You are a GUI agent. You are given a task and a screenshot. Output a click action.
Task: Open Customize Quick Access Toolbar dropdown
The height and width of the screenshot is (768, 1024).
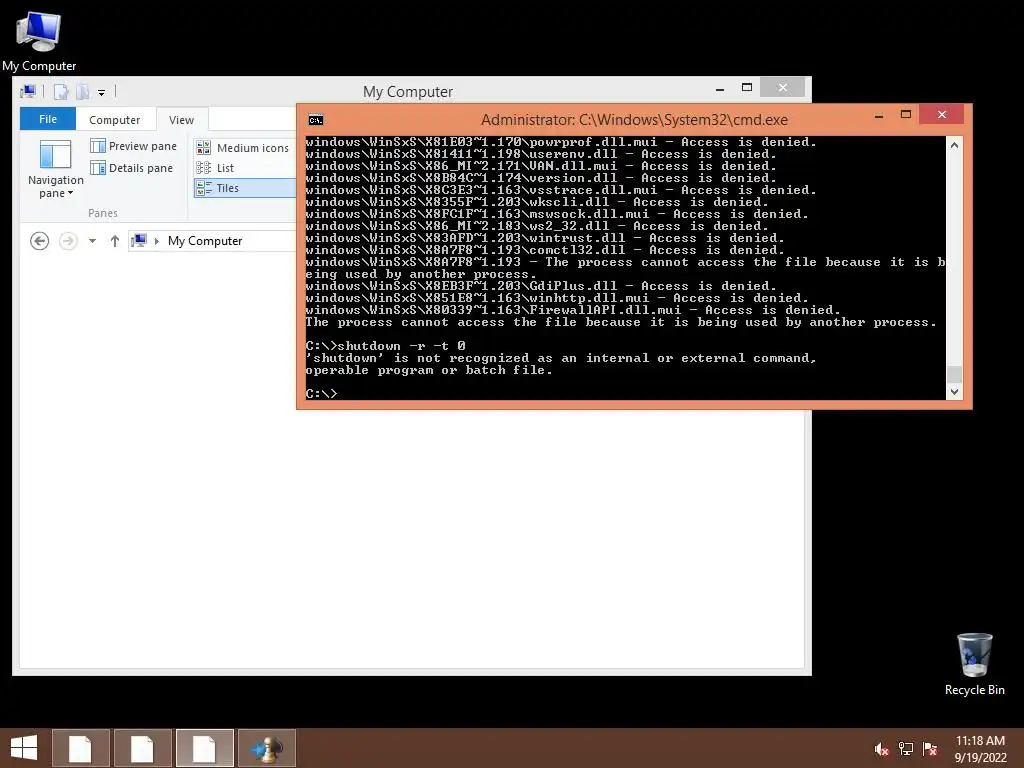101,92
